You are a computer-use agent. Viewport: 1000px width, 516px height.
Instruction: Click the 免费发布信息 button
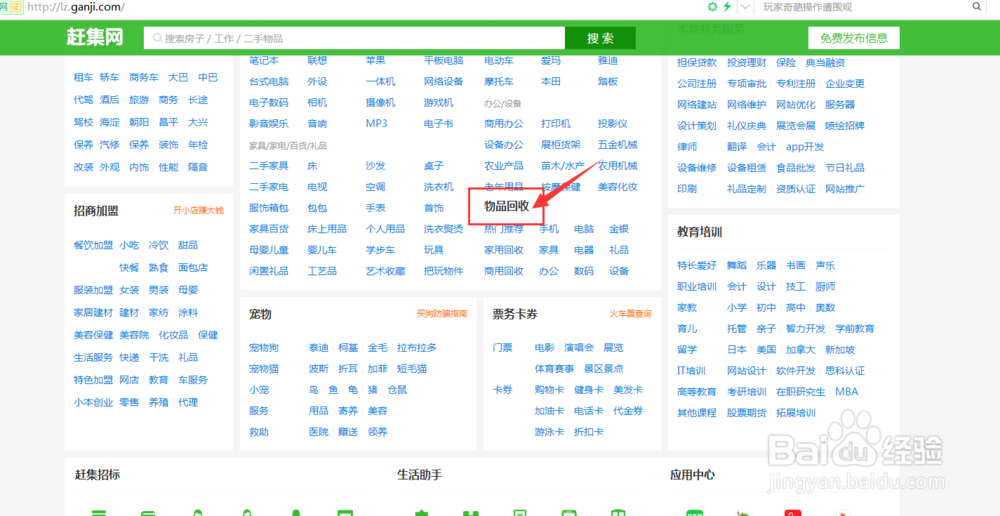point(853,38)
